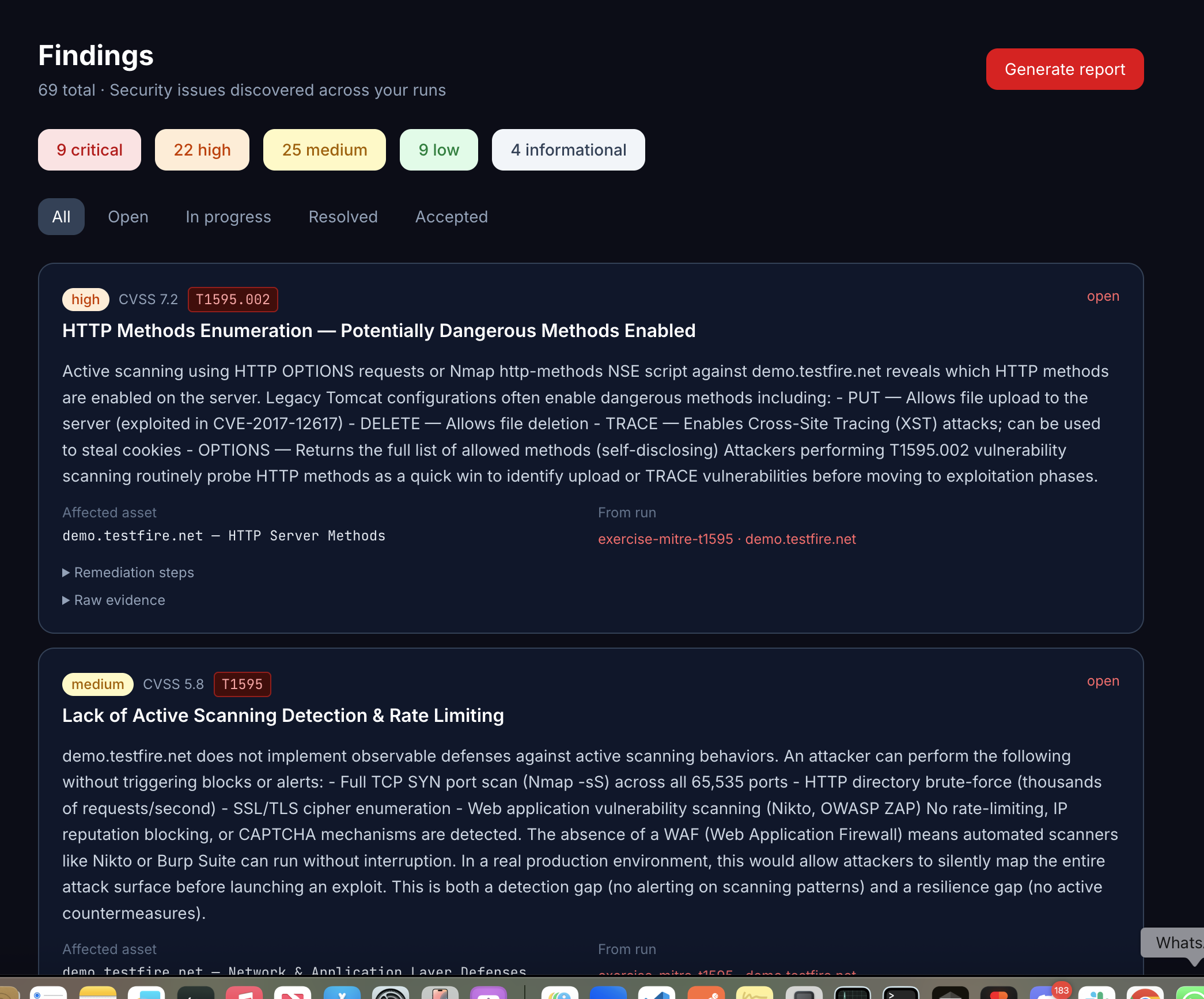This screenshot has height=999, width=1204.
Task: Expand Raw evidence in the HTTP Methods finding
Action: coord(114,600)
